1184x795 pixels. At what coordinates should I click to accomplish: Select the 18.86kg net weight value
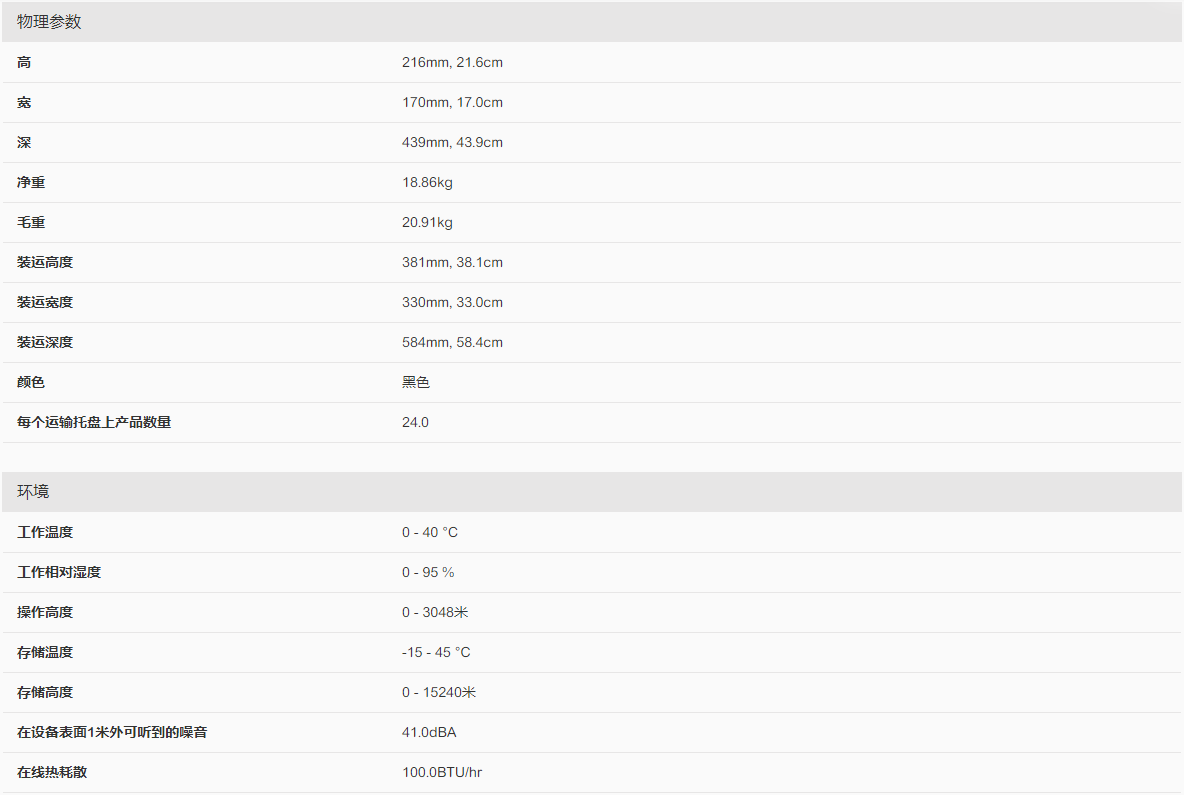pyautogui.click(x=427, y=182)
